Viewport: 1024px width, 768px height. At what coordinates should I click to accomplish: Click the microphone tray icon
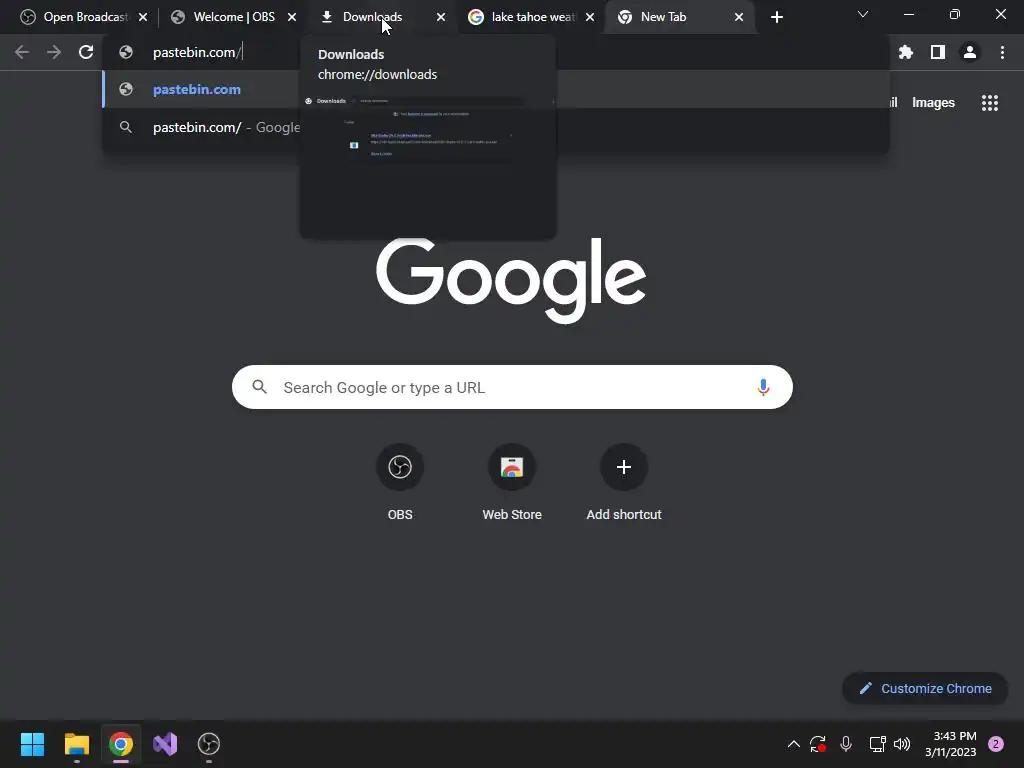pos(846,744)
